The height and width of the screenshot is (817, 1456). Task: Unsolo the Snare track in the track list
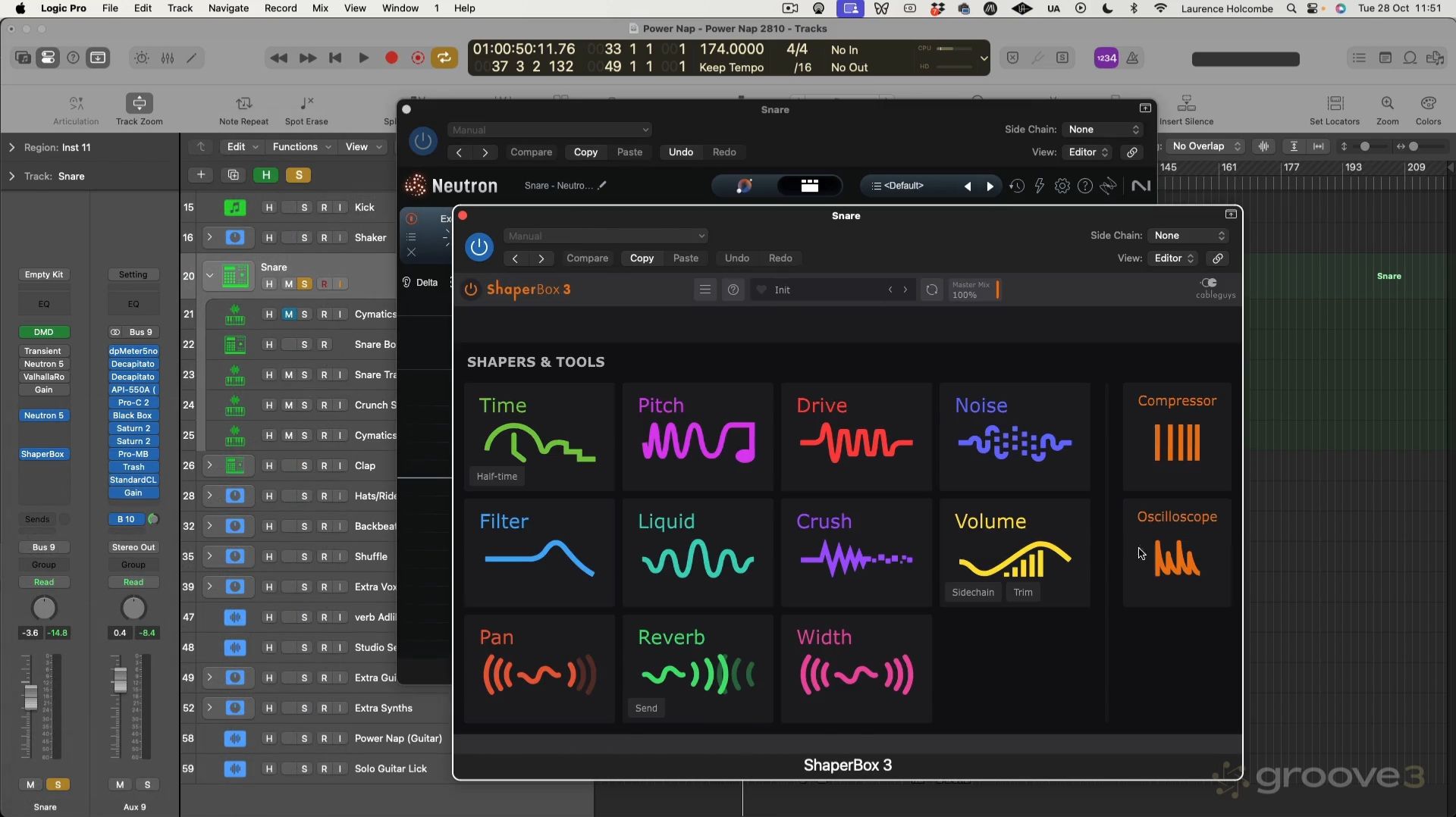pyautogui.click(x=304, y=284)
